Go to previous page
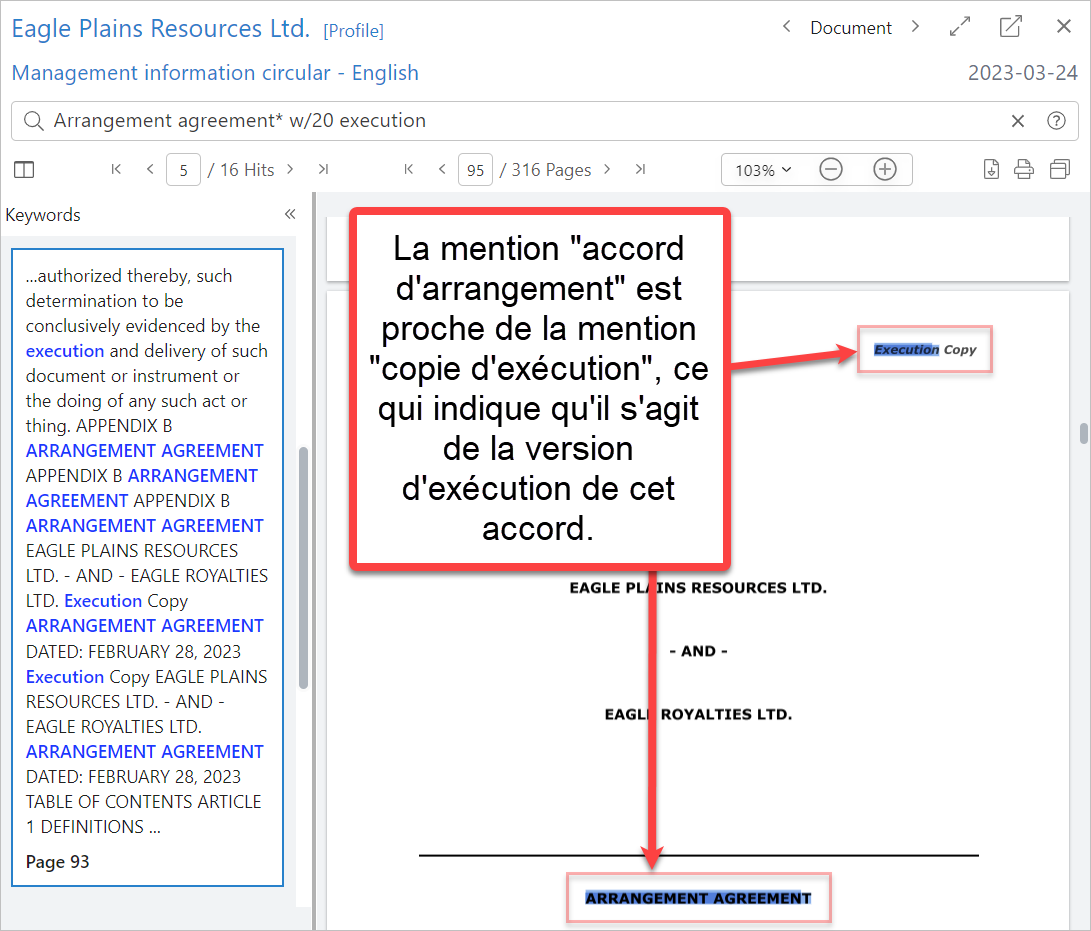The image size is (1091, 931). tap(442, 169)
